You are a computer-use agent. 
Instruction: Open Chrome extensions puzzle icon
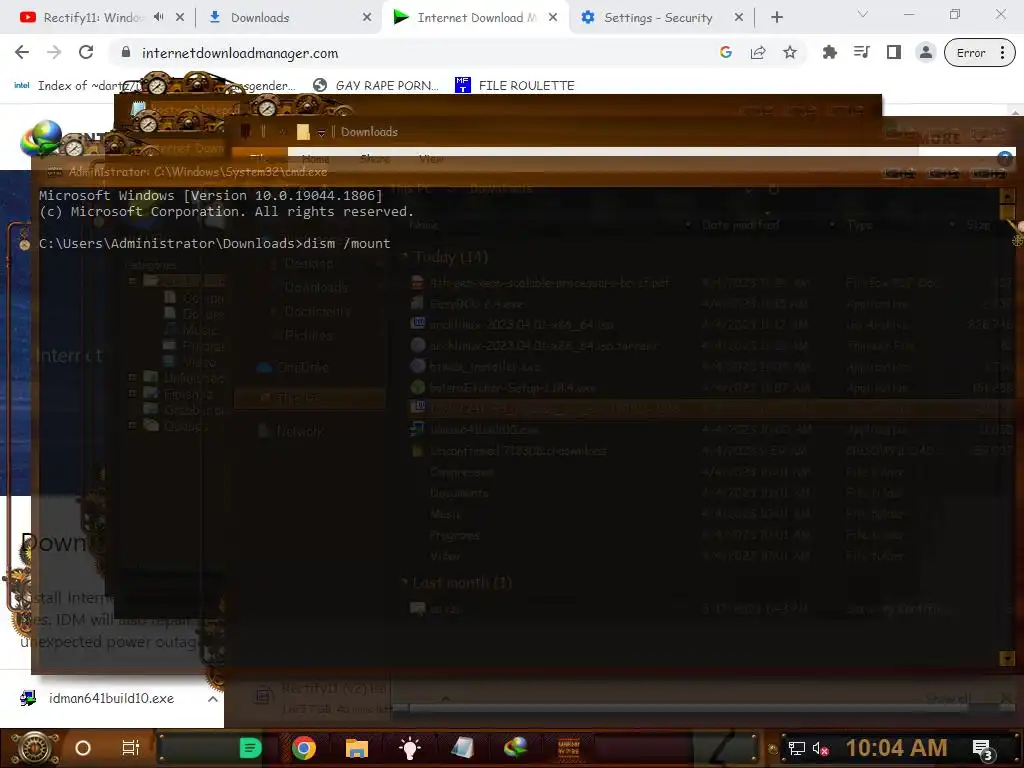[x=829, y=53]
